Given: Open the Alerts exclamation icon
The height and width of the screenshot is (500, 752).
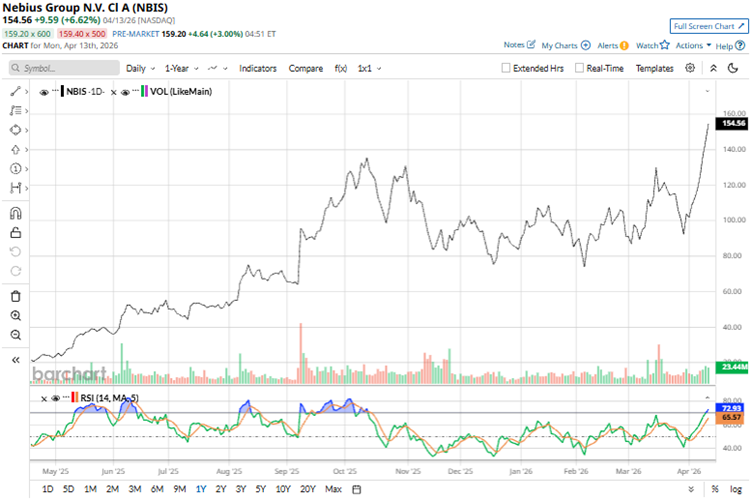Looking at the screenshot, I should coord(624,46).
